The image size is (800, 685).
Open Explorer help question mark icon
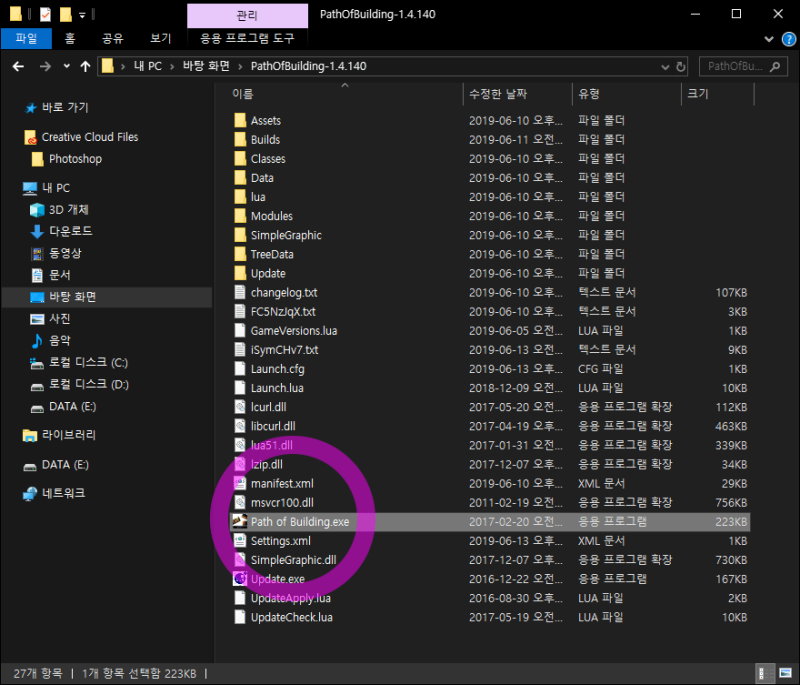tap(789, 39)
